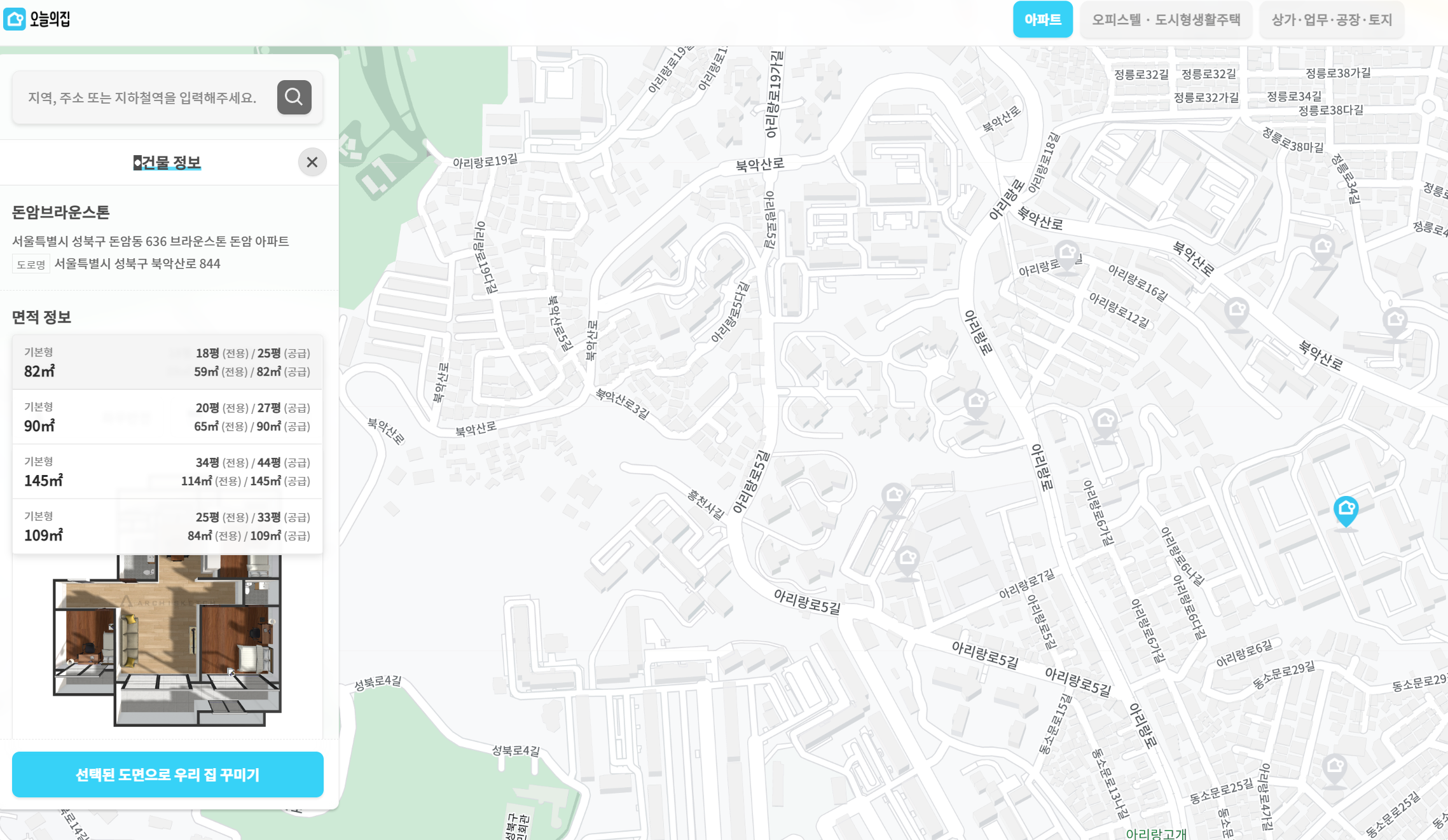Viewport: 1448px width, 840px height.
Task: Click gray marker just above 아리랑로12길 label's right end
Action: 1237,313
